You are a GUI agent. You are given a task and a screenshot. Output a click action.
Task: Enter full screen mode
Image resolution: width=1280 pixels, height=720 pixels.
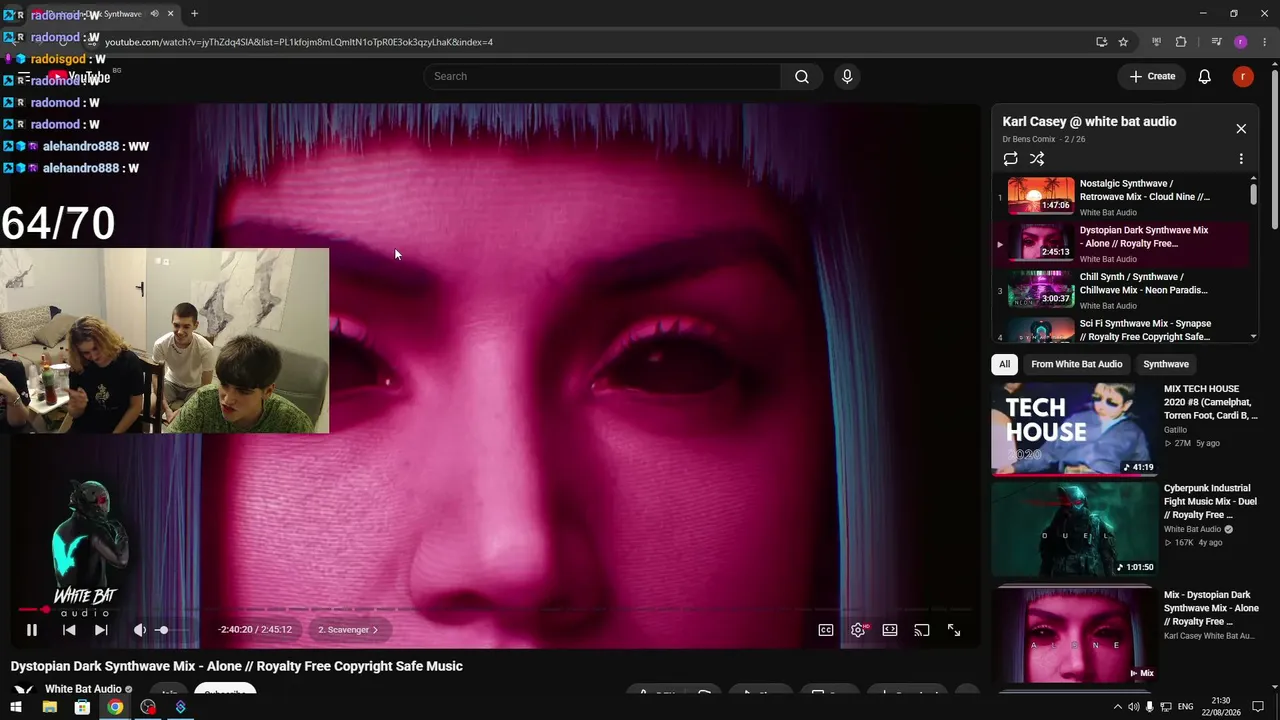tap(954, 630)
